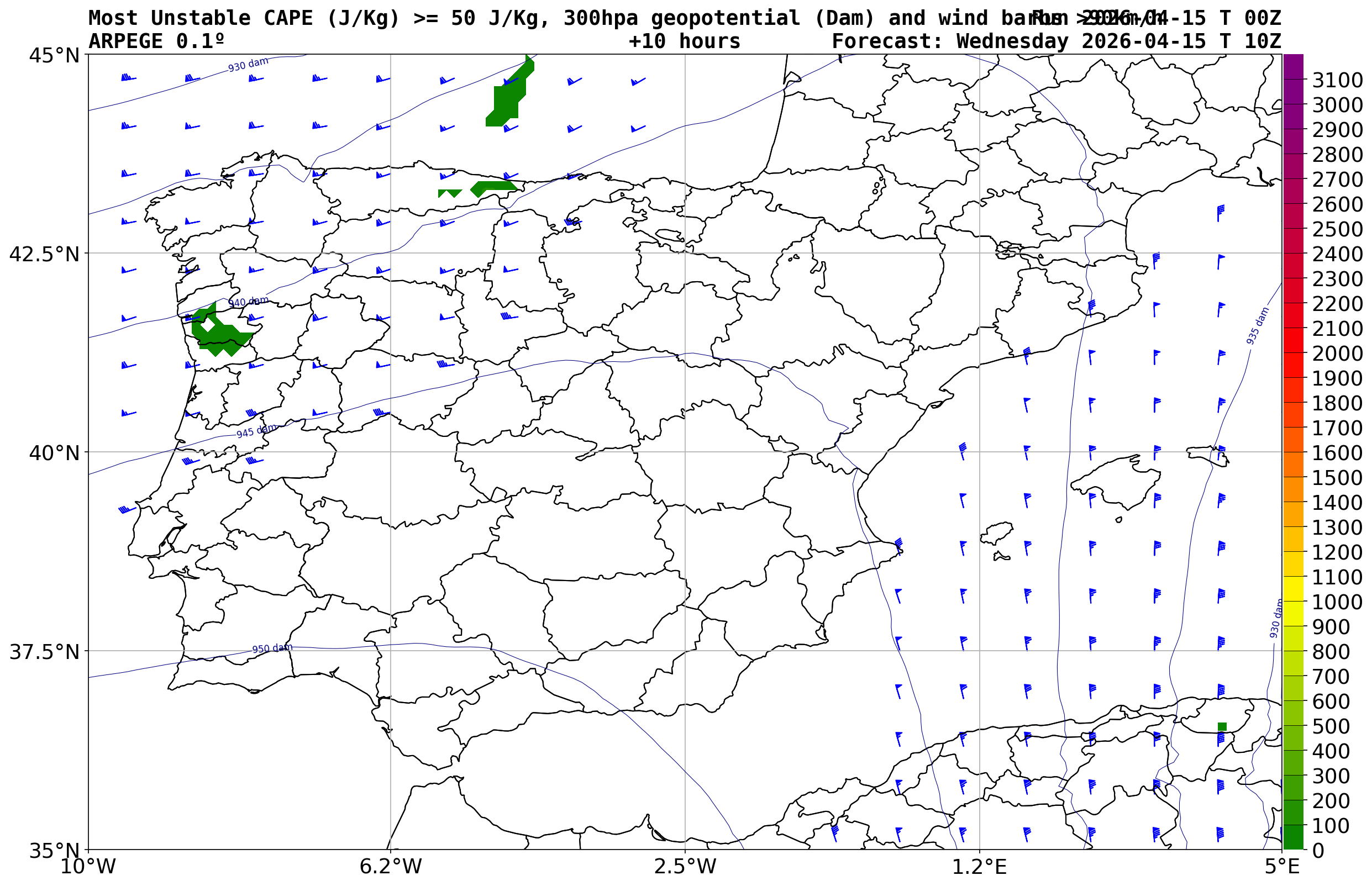The height and width of the screenshot is (886, 1372).
Task: Click the 945 dam contour label
Action: pyautogui.click(x=257, y=431)
